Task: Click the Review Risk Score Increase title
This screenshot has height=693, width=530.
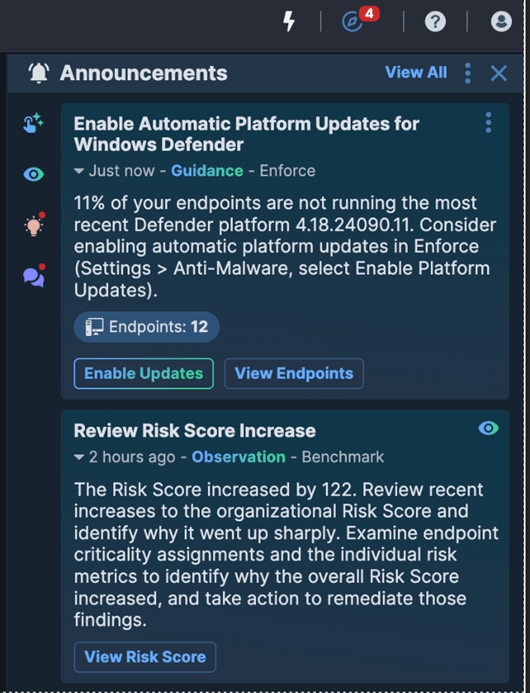Action: pyautogui.click(x=194, y=430)
